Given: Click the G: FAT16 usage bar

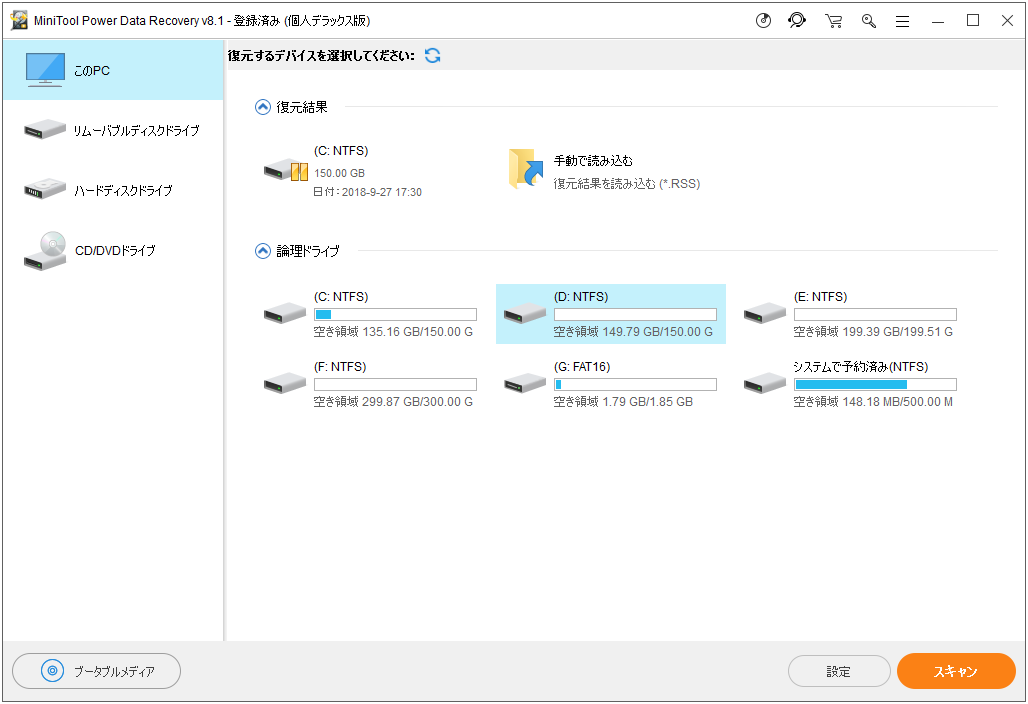Looking at the screenshot, I should (x=635, y=384).
